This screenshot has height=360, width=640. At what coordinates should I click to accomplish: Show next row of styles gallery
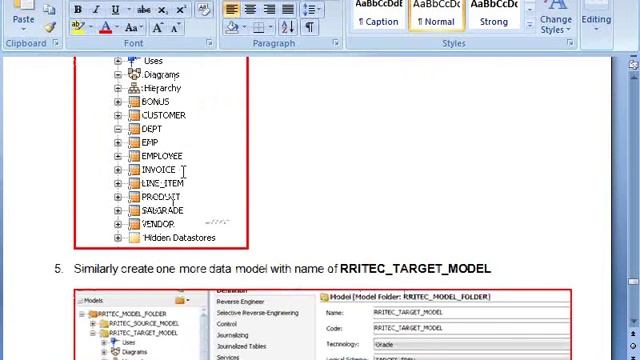click(530, 10)
